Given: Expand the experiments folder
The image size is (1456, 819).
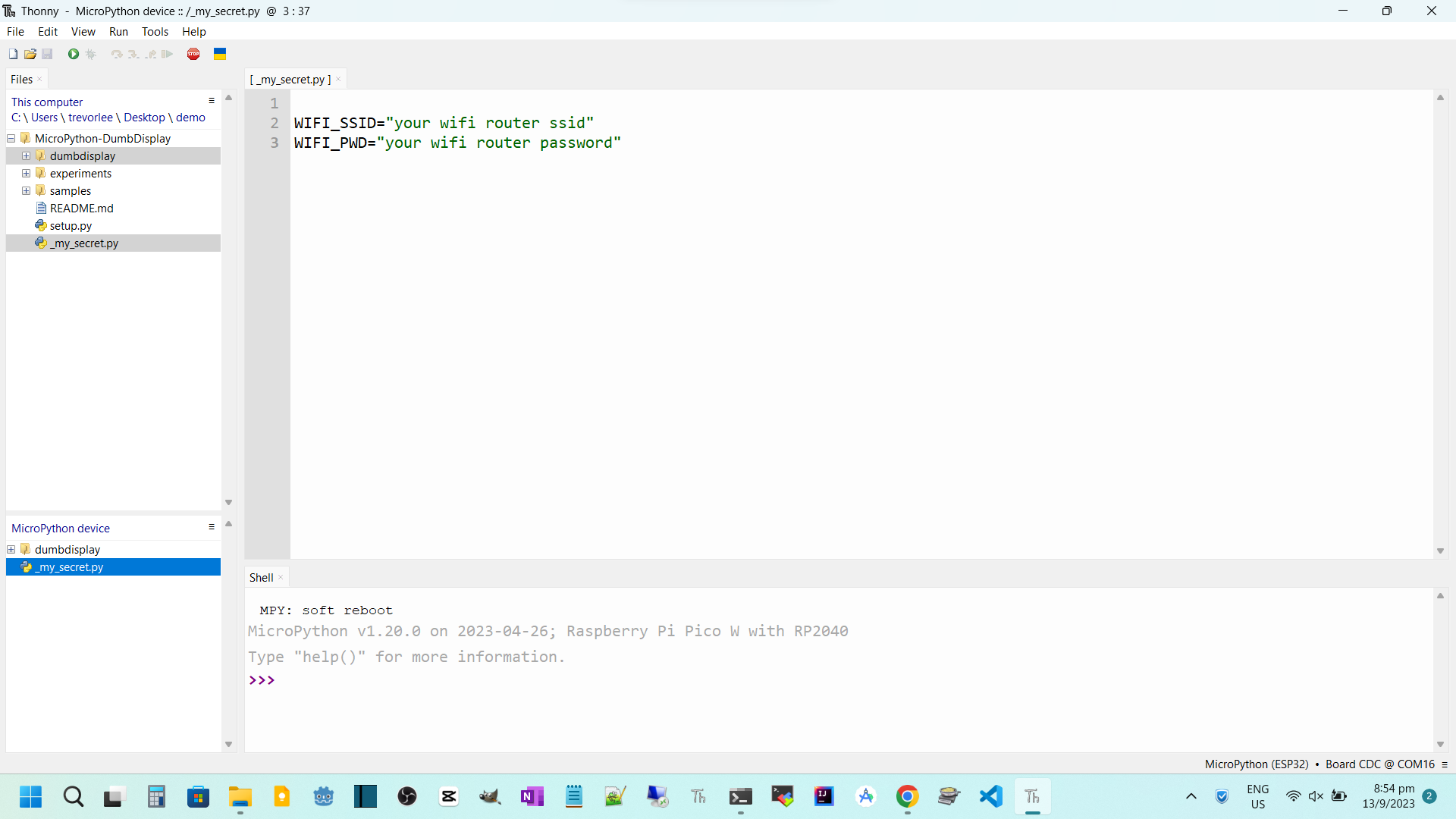Looking at the screenshot, I should (x=26, y=173).
